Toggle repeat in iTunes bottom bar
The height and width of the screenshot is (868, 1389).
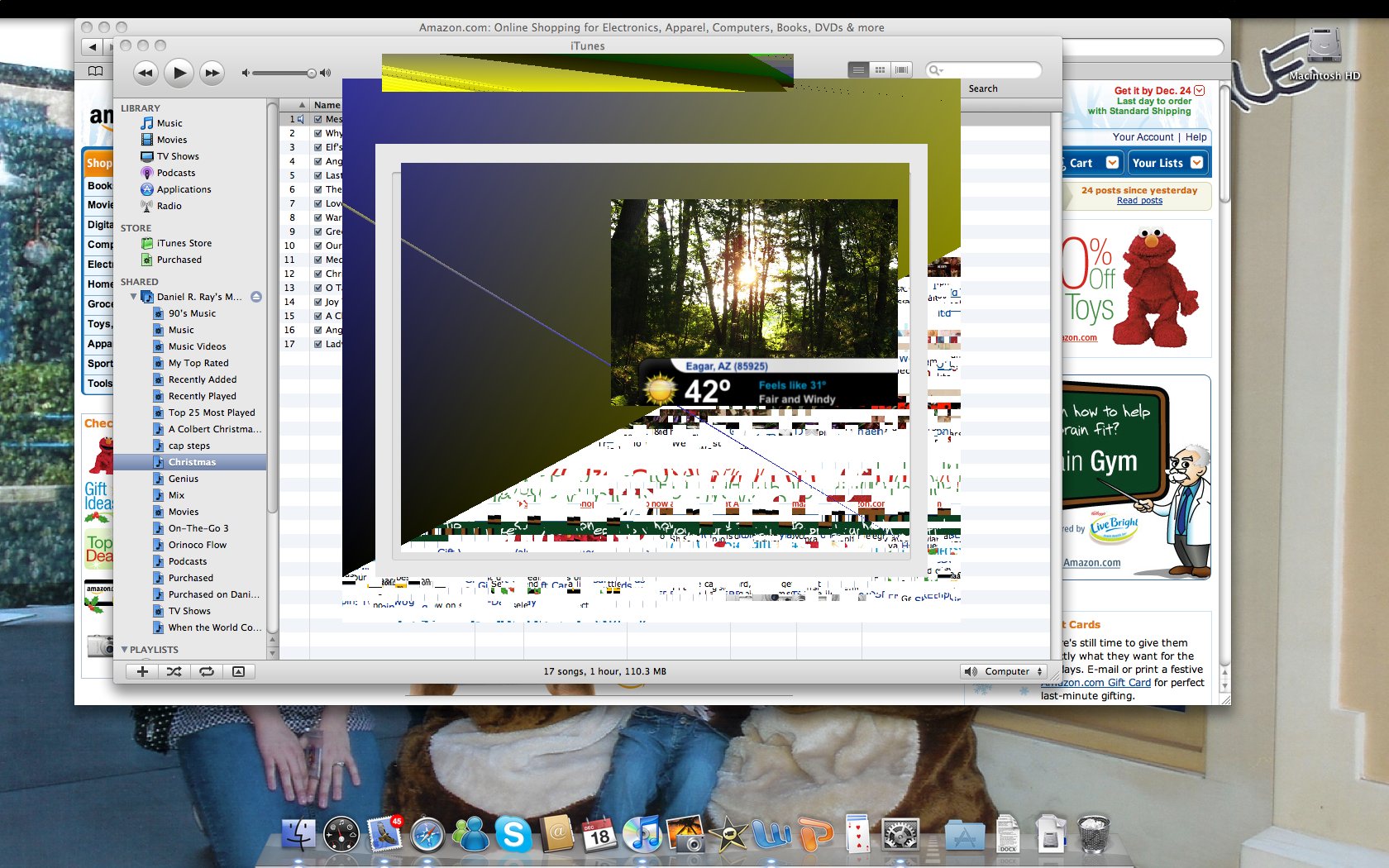(x=206, y=671)
